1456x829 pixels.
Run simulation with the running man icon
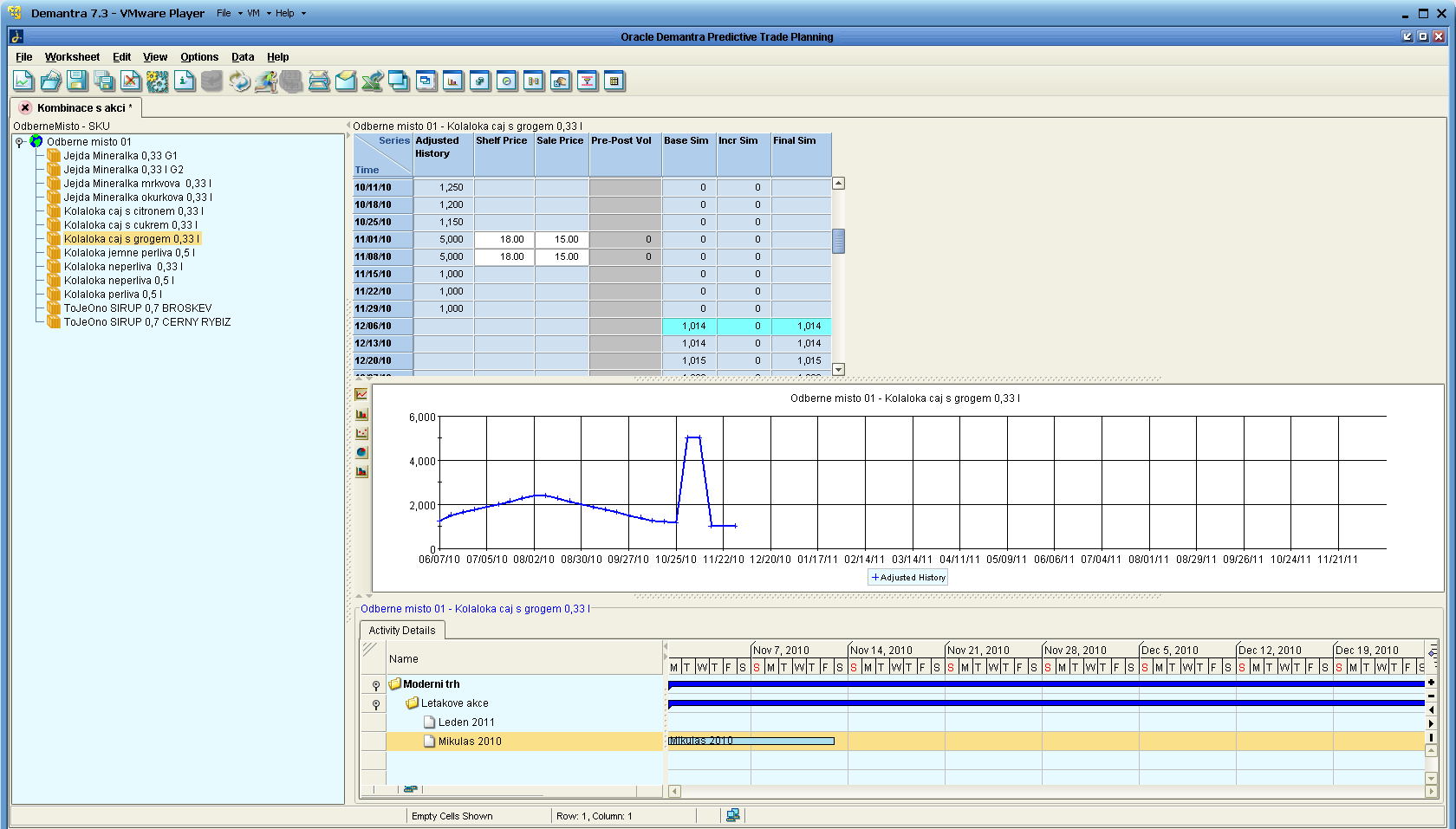(x=266, y=81)
